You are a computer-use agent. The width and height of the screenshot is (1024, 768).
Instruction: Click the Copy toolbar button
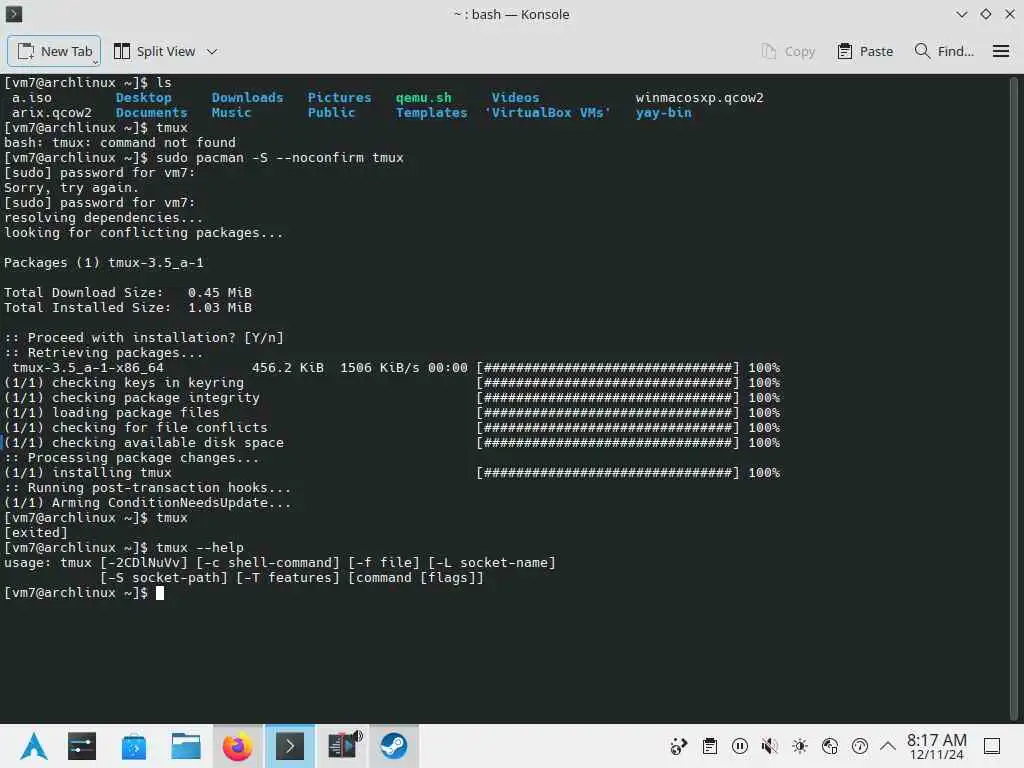(789, 51)
